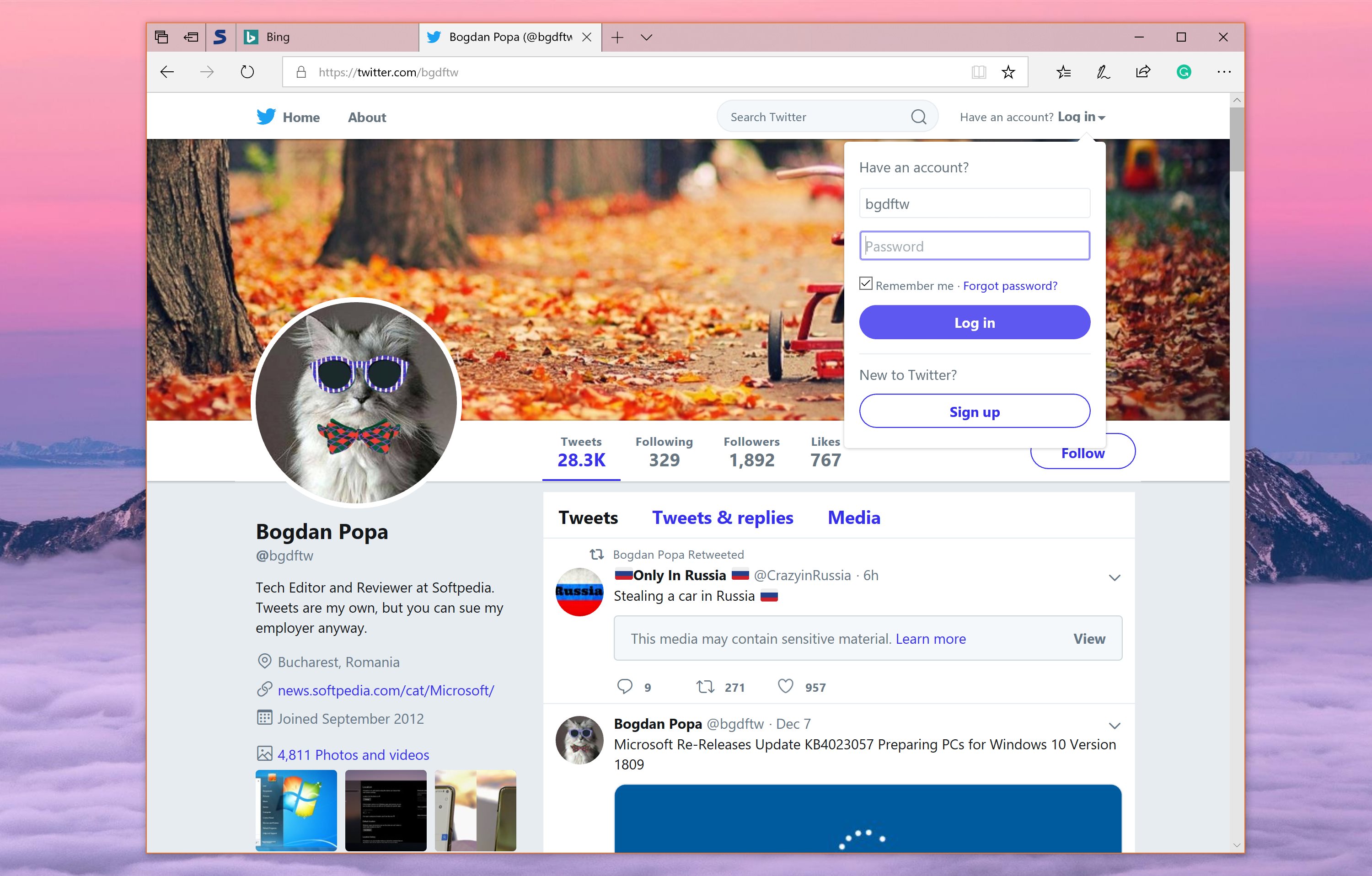This screenshot has width=1372, height=876.
Task: Expand the Dec 7 tweet menu chevron
Action: [x=1115, y=726]
